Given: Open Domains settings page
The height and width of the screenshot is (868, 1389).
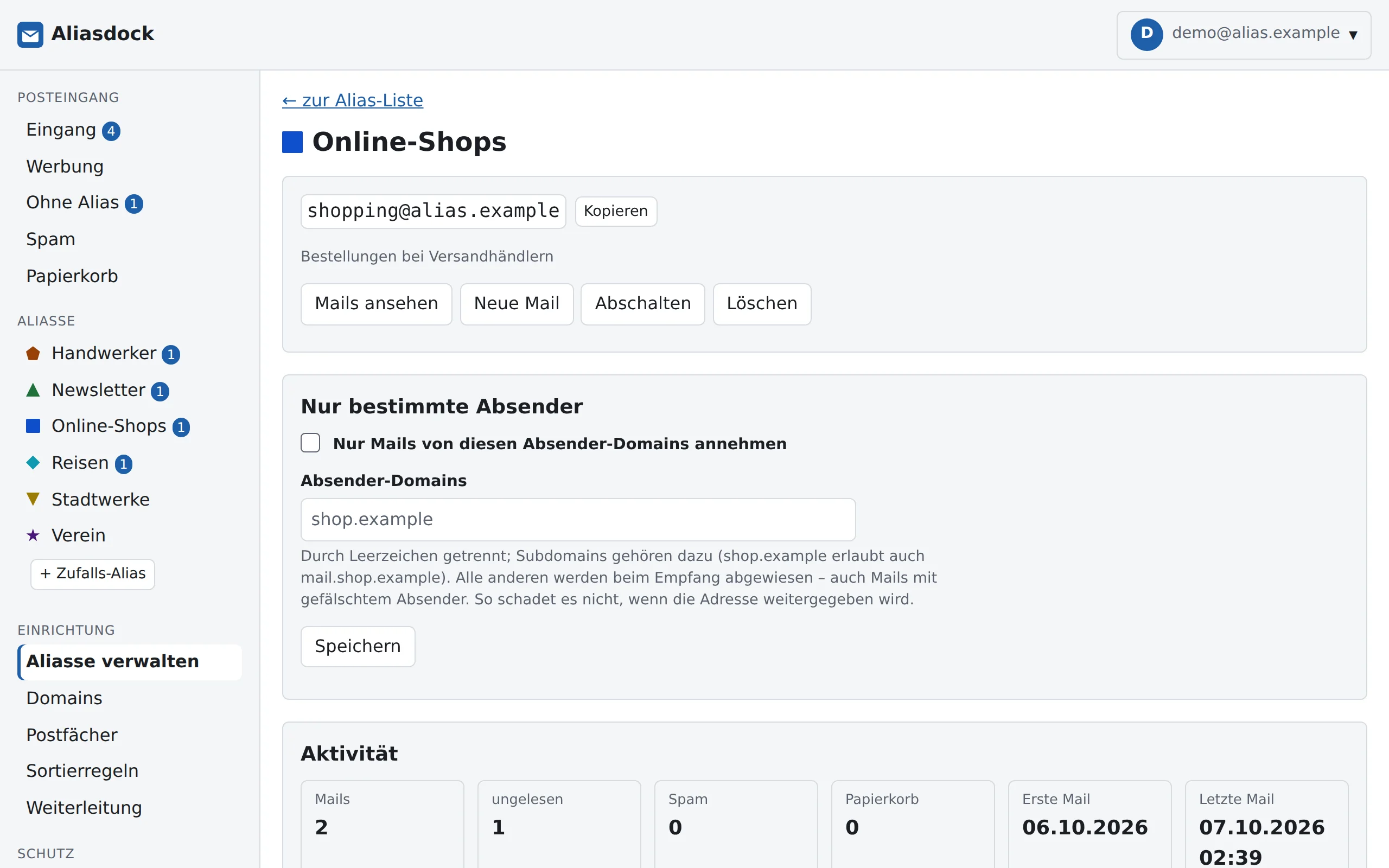Looking at the screenshot, I should (x=130, y=699).
